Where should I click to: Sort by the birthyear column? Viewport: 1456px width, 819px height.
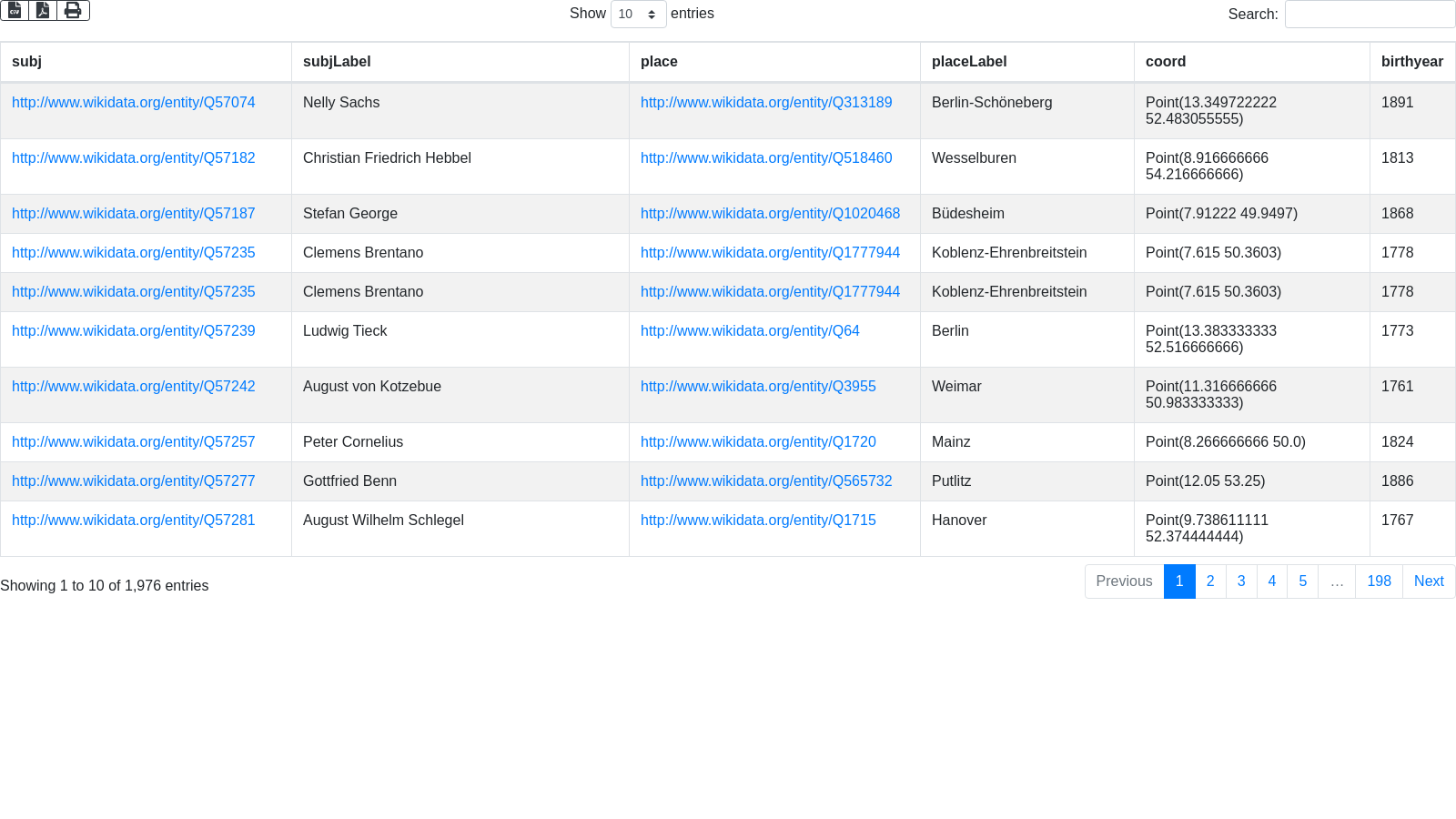coord(1411,62)
